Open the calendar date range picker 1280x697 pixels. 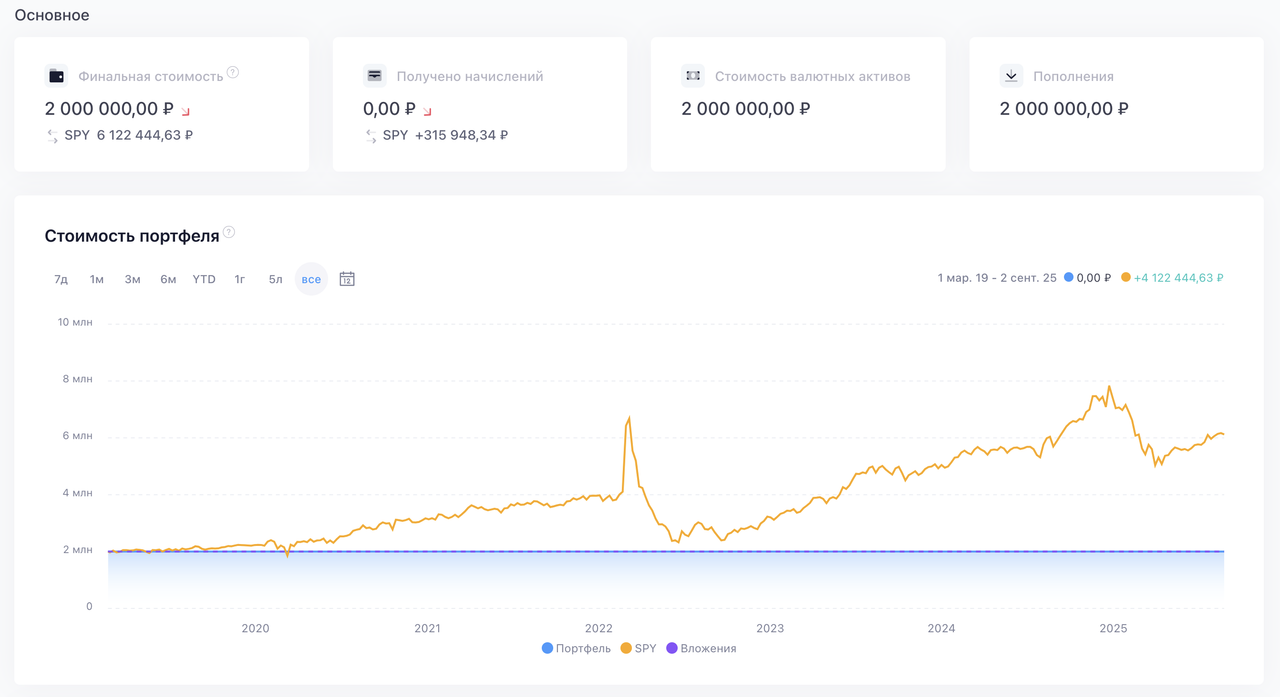[347, 279]
